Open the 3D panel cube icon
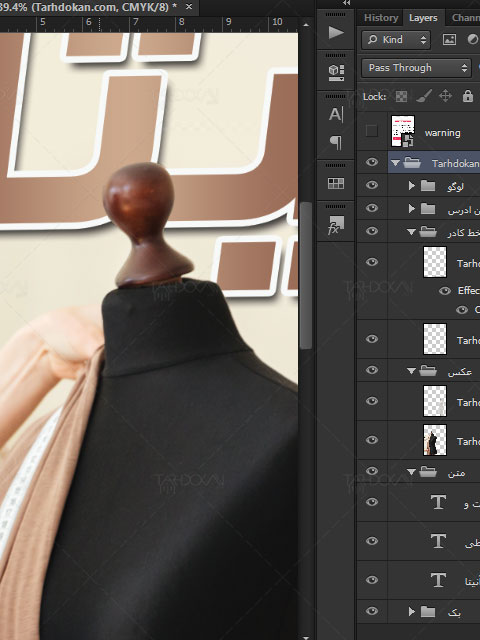This screenshot has height=640, width=480. pos(336,72)
